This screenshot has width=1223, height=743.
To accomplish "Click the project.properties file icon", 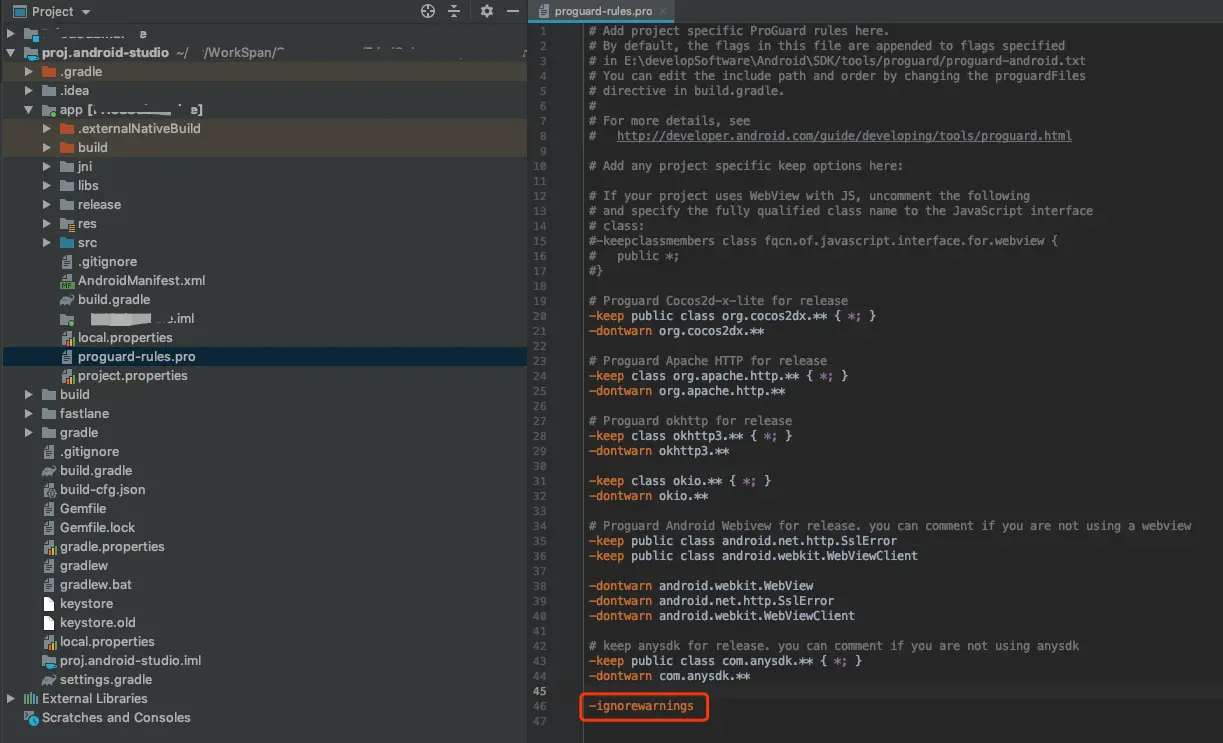I will [67, 376].
